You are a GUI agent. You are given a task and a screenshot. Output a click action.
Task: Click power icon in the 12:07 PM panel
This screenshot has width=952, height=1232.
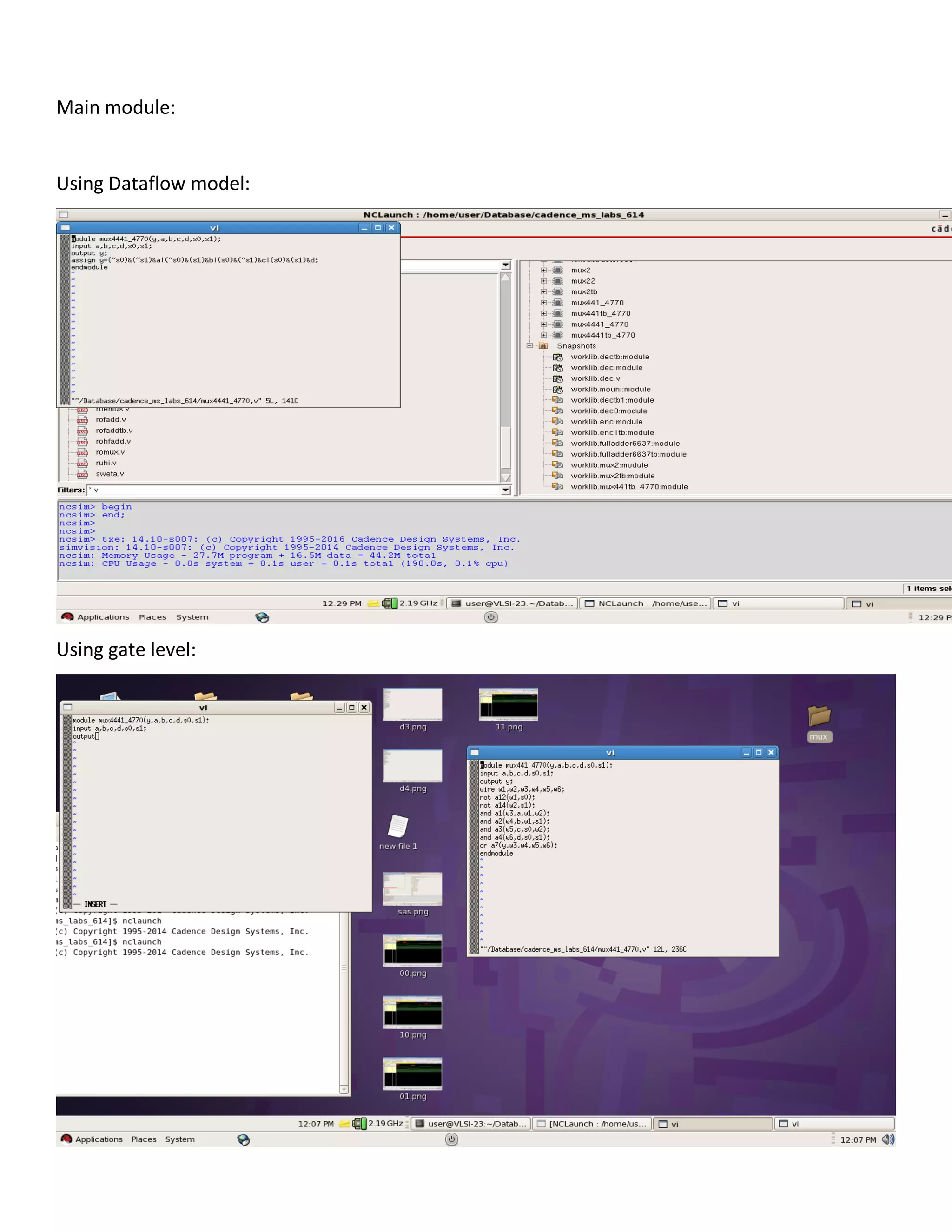tap(452, 1139)
